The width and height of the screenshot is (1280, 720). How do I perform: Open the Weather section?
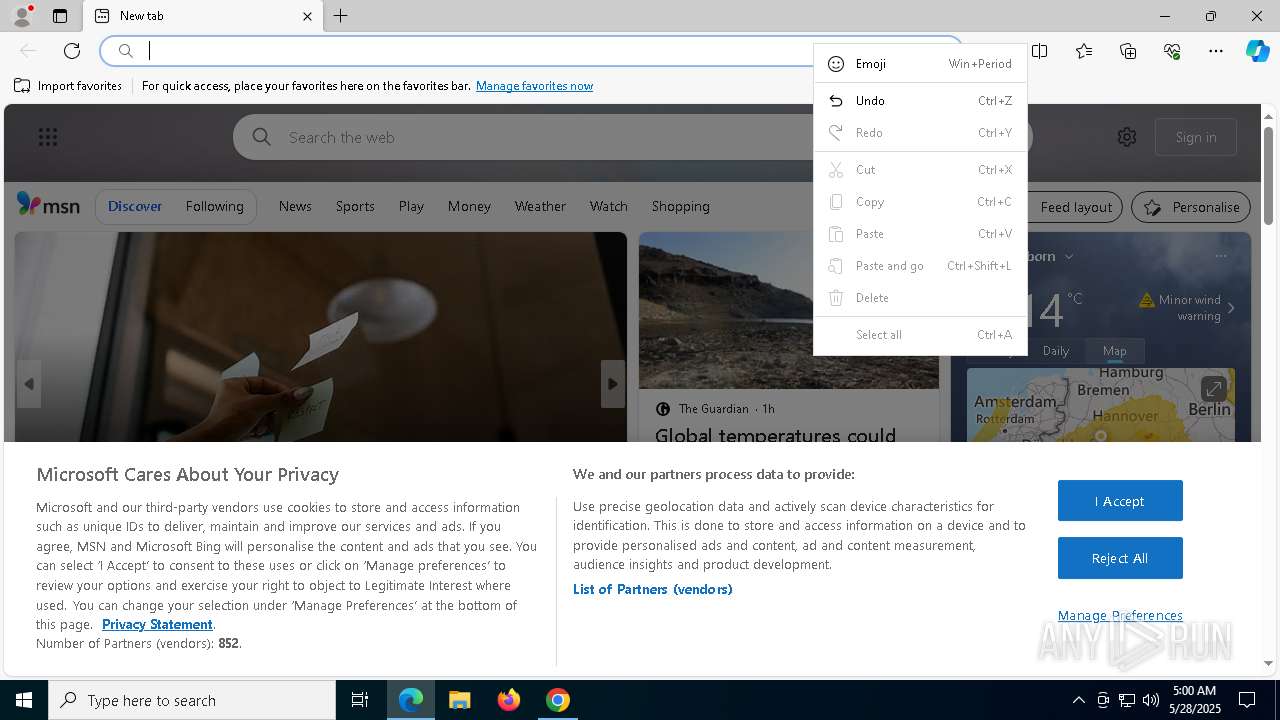coord(540,206)
